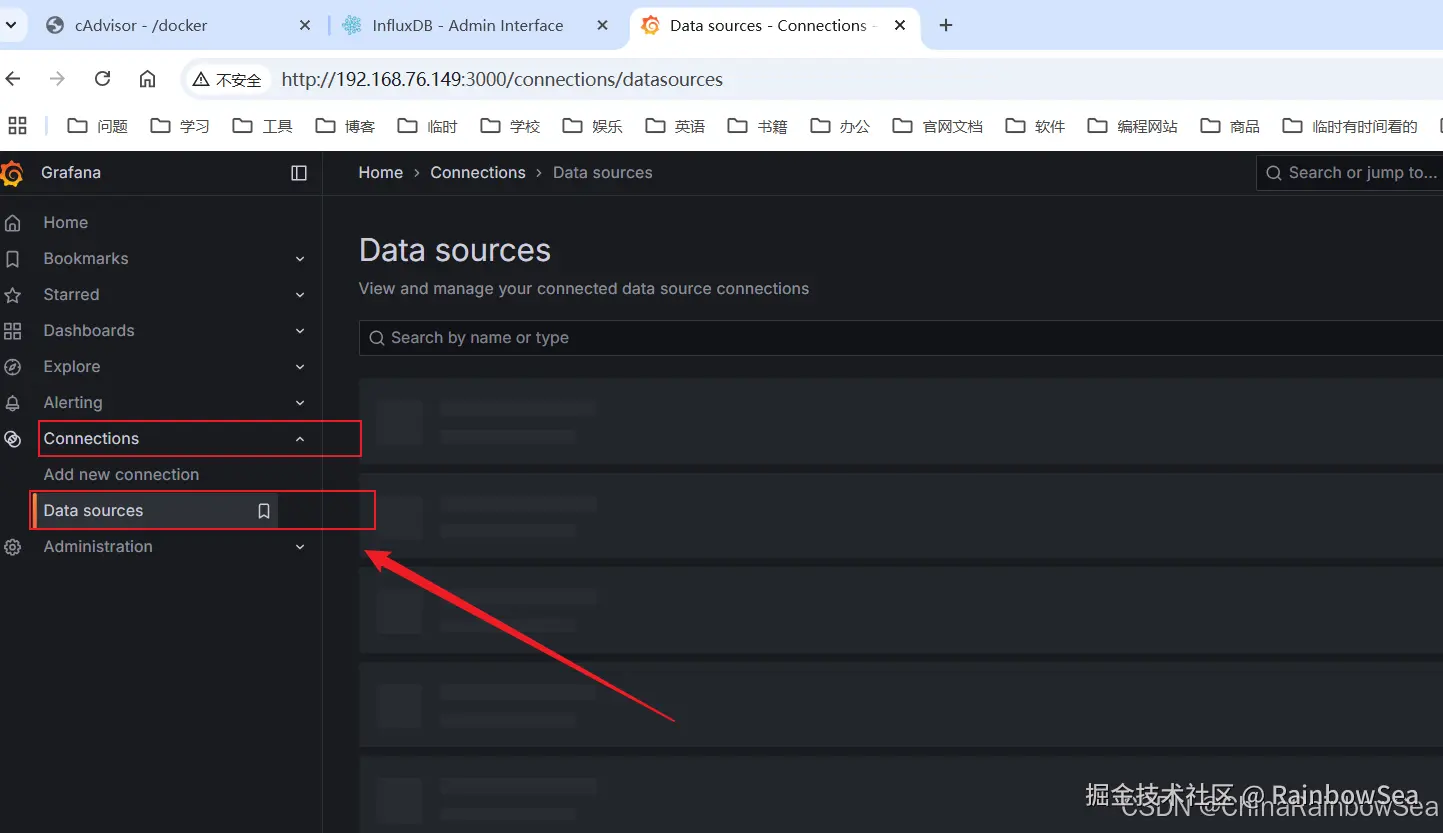Viewport: 1443px width, 833px height.
Task: Open the 临时有时间看的 bookmark folder
Action: (x=1350, y=126)
